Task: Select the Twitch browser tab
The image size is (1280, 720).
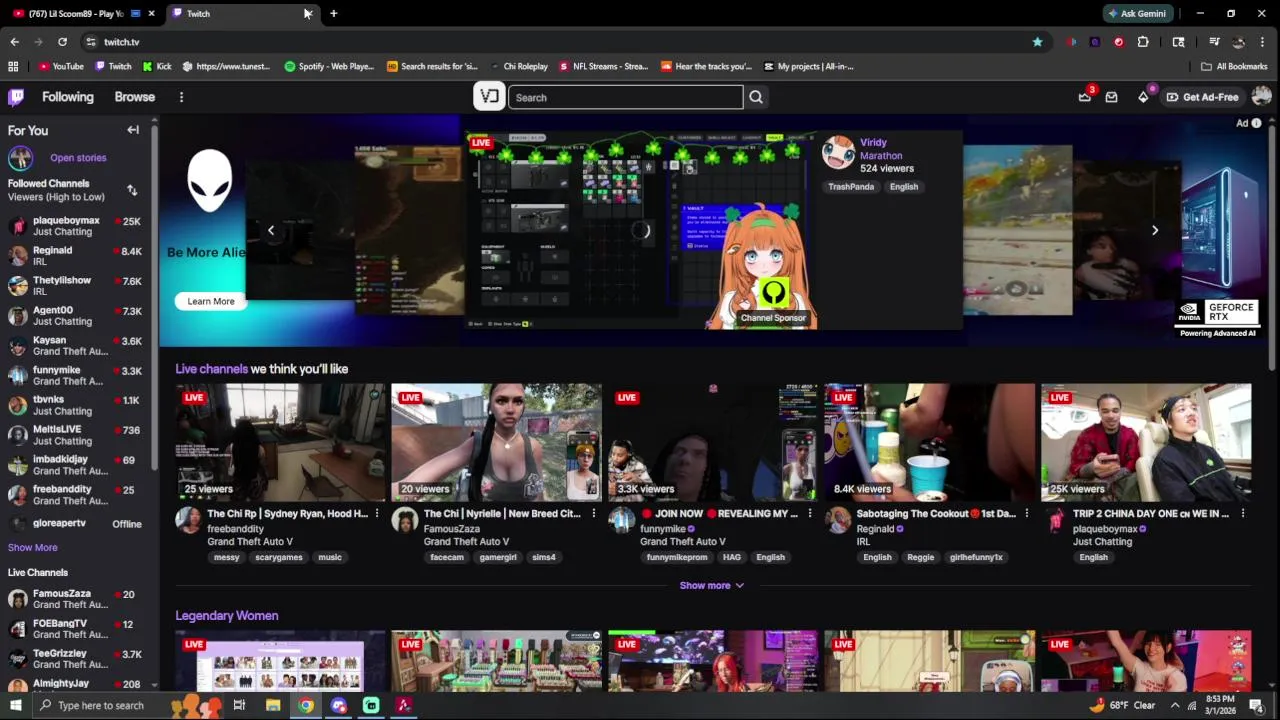Action: point(238,13)
